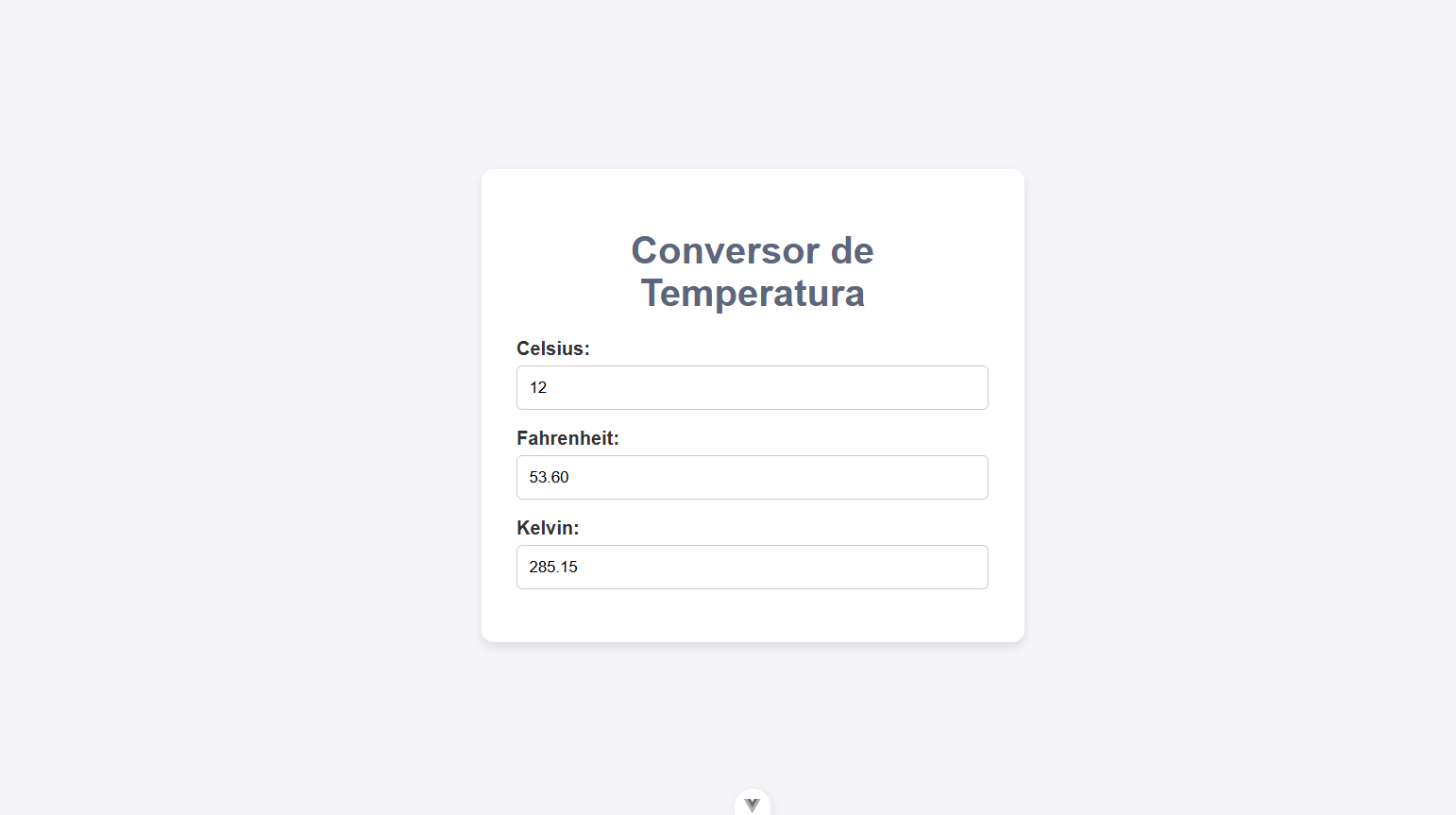Image resolution: width=1456 pixels, height=815 pixels.
Task: Click the Kelvin label
Action: [x=548, y=528]
